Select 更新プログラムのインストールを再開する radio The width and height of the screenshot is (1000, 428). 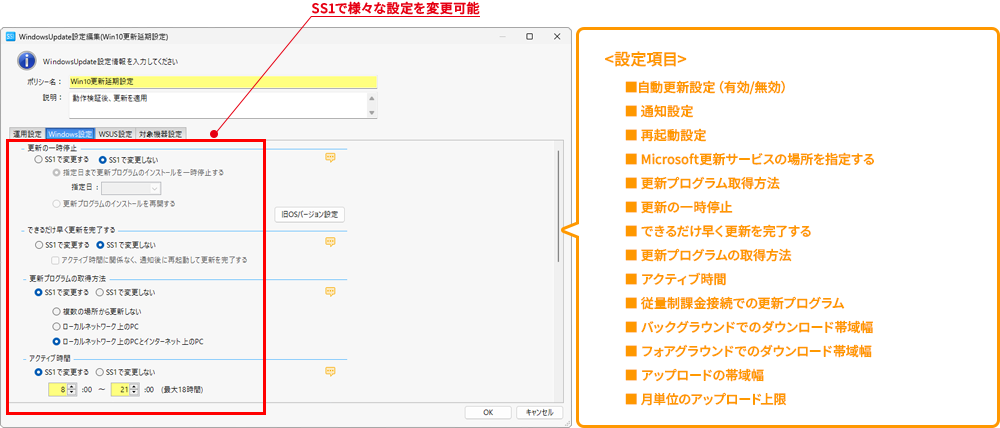pyautogui.click(x=114, y=203)
